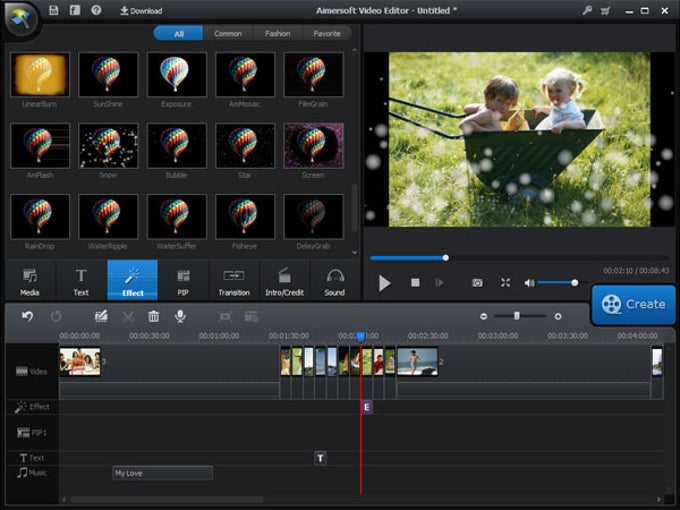Click the save floppy disk icon
The width and height of the screenshot is (680, 510).
[54, 10]
